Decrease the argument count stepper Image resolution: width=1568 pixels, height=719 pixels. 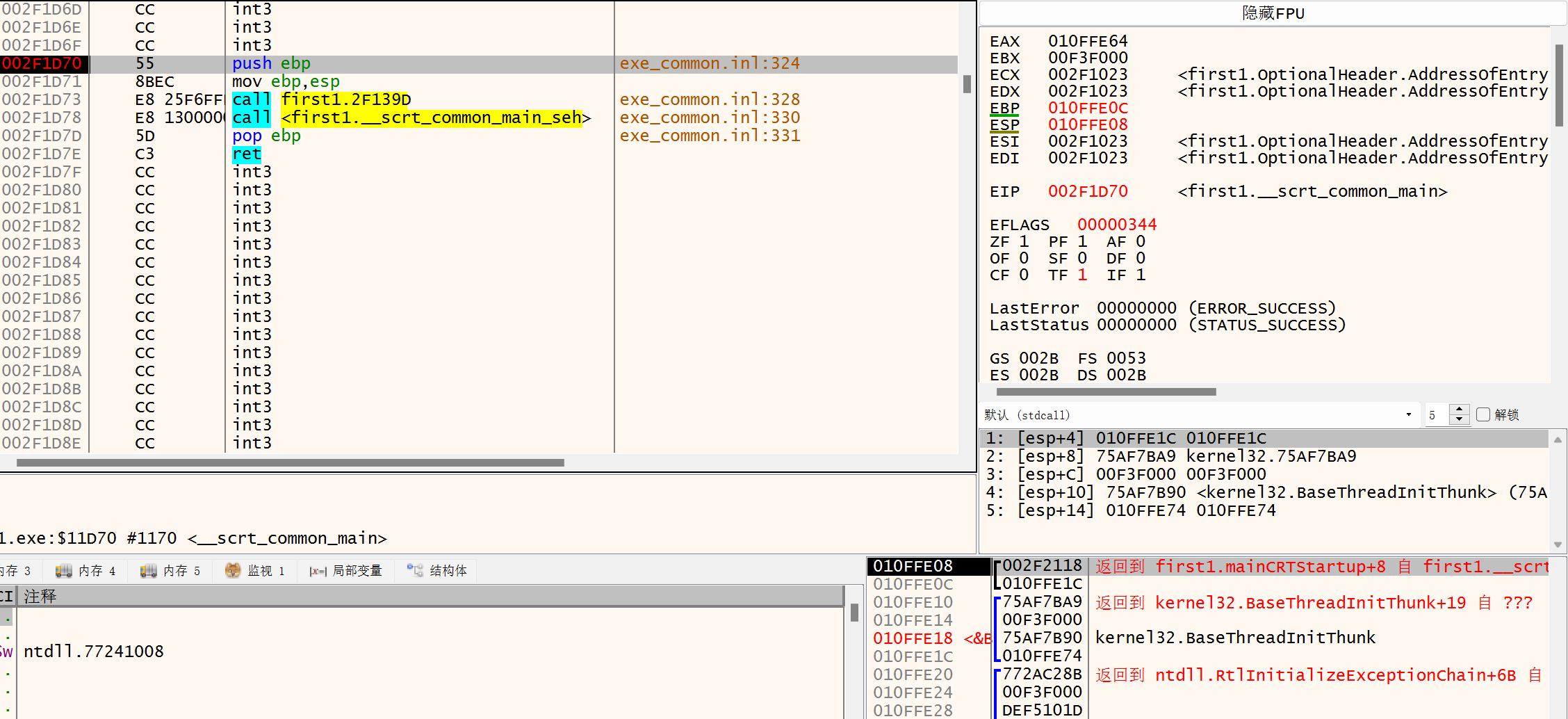[x=1460, y=420]
